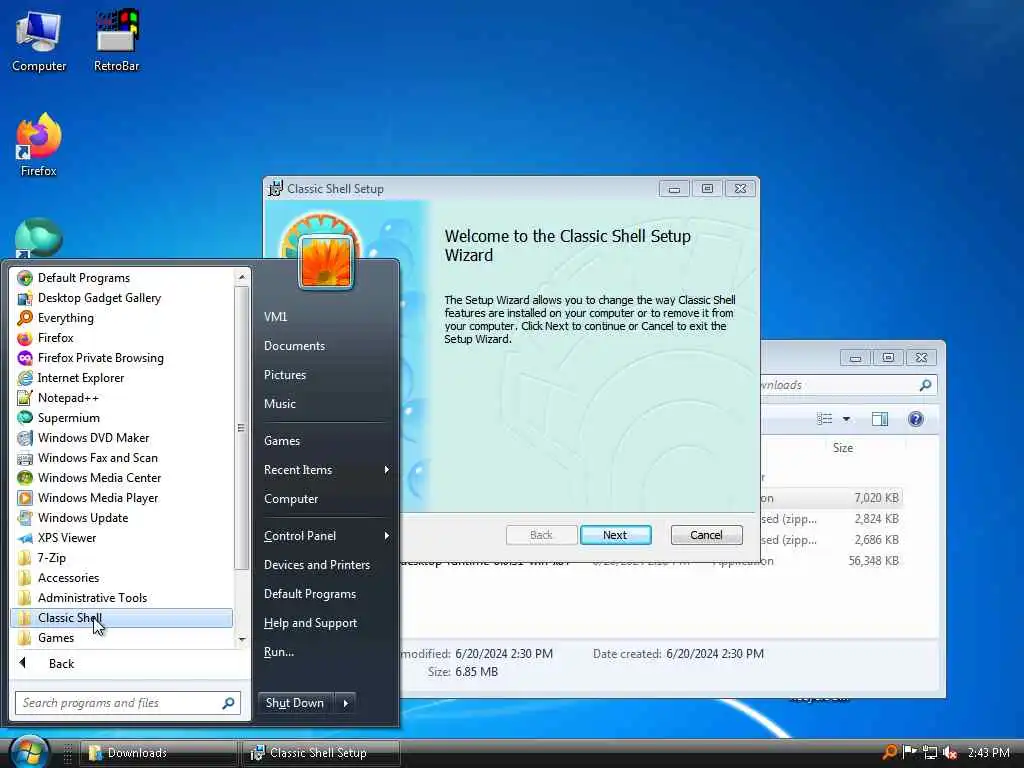
Task: Open Computer from Start menu right pane
Action: pyautogui.click(x=291, y=499)
